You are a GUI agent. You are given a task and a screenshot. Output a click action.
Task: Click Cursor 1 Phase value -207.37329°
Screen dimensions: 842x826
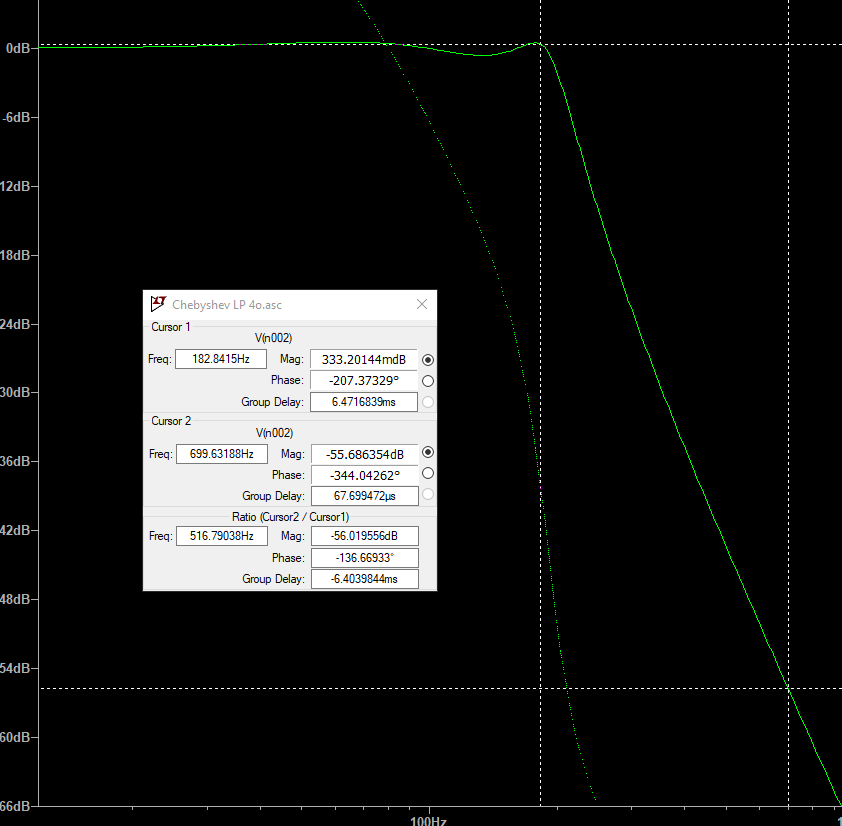(364, 381)
